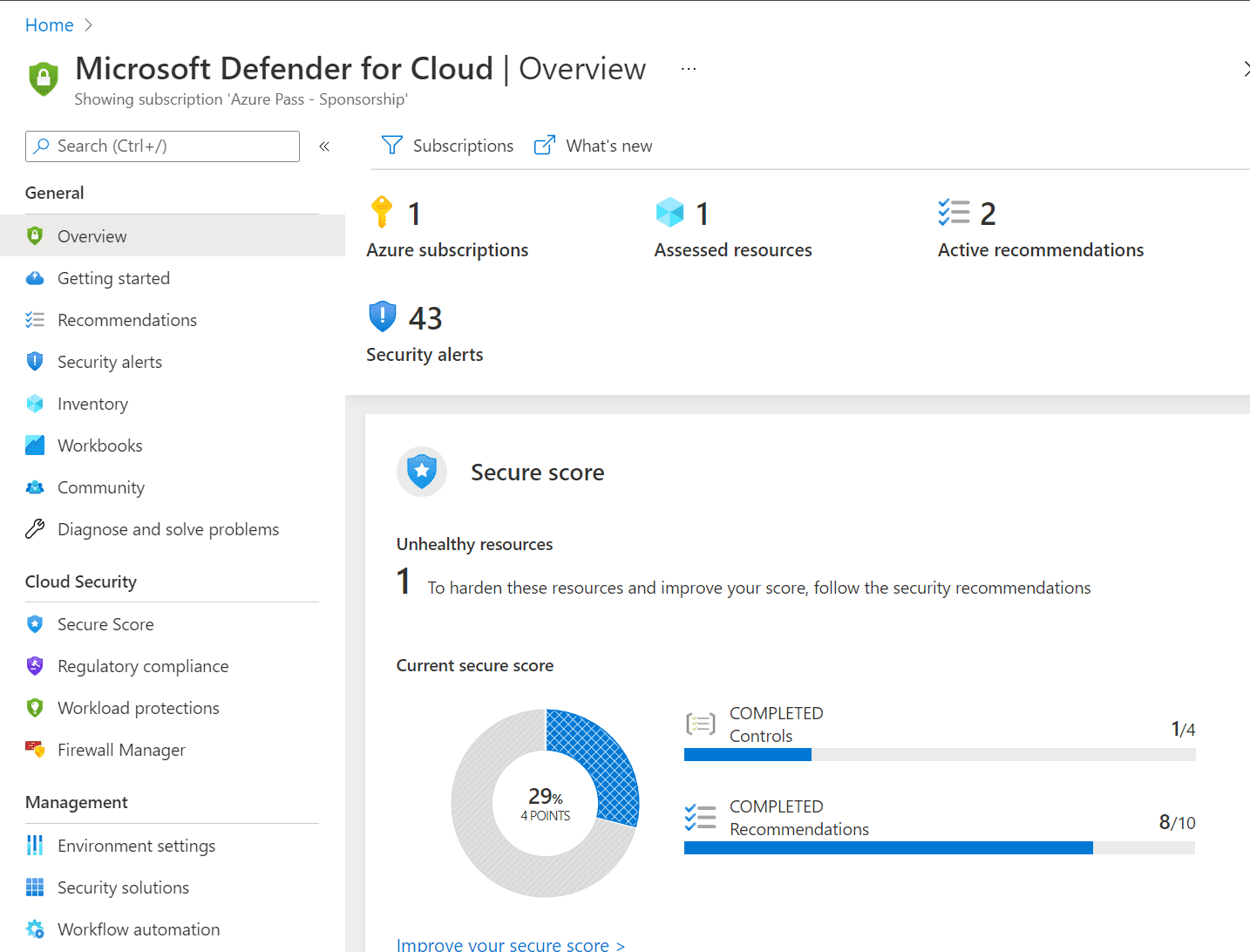Click the Workbooks chart icon
This screenshot has width=1250, height=952.
point(35,445)
